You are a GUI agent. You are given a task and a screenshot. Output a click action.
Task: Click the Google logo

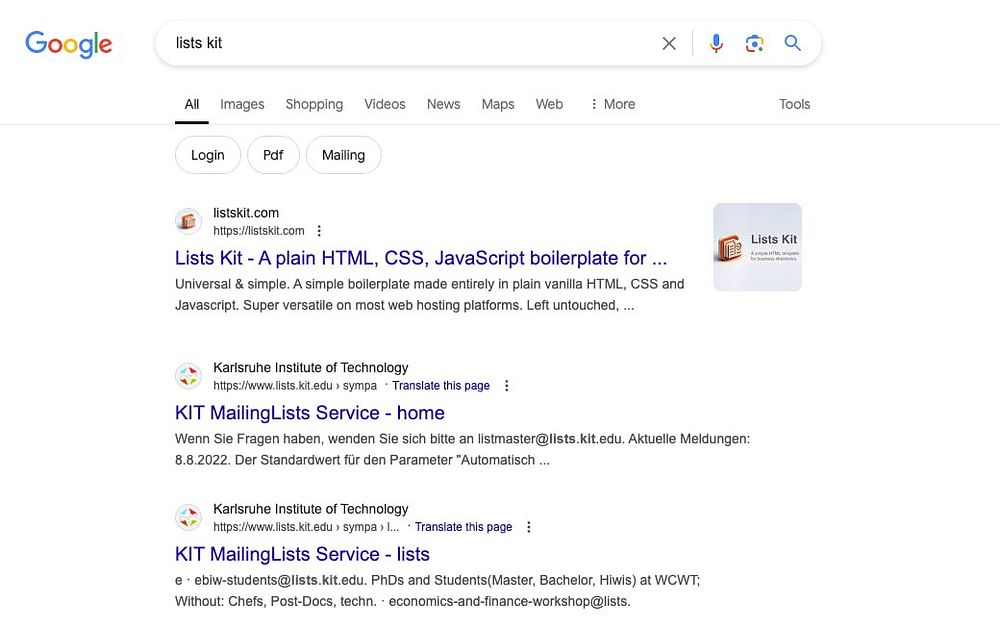pos(69,44)
